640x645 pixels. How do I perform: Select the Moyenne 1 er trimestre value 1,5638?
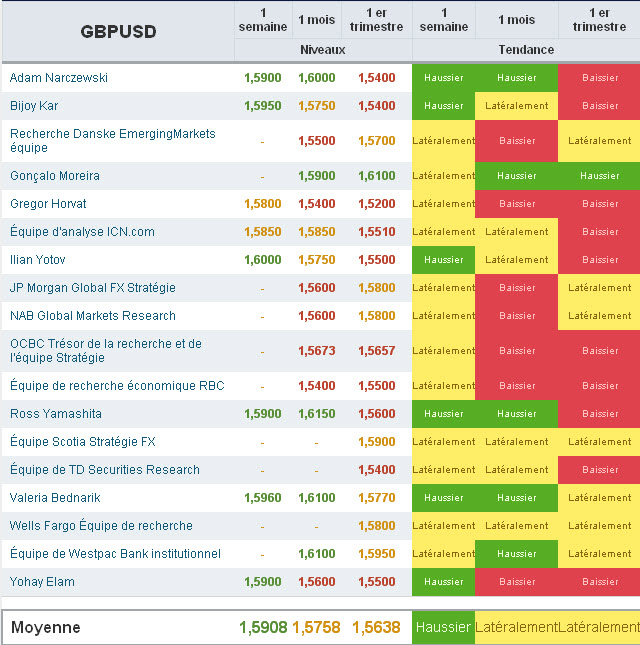pos(376,627)
